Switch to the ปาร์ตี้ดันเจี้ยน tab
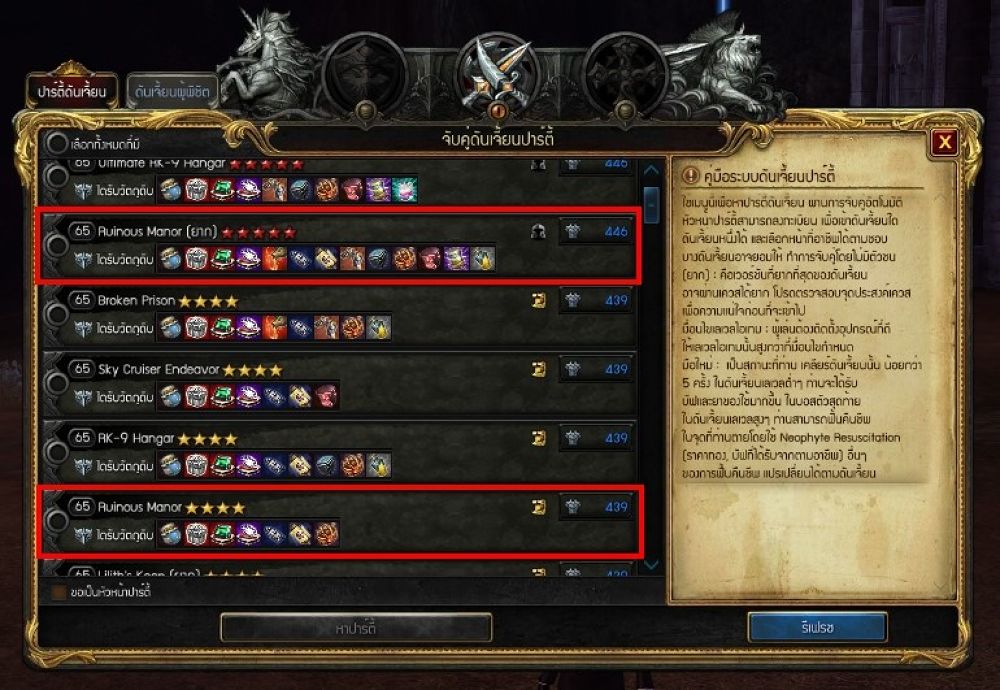 71,91
